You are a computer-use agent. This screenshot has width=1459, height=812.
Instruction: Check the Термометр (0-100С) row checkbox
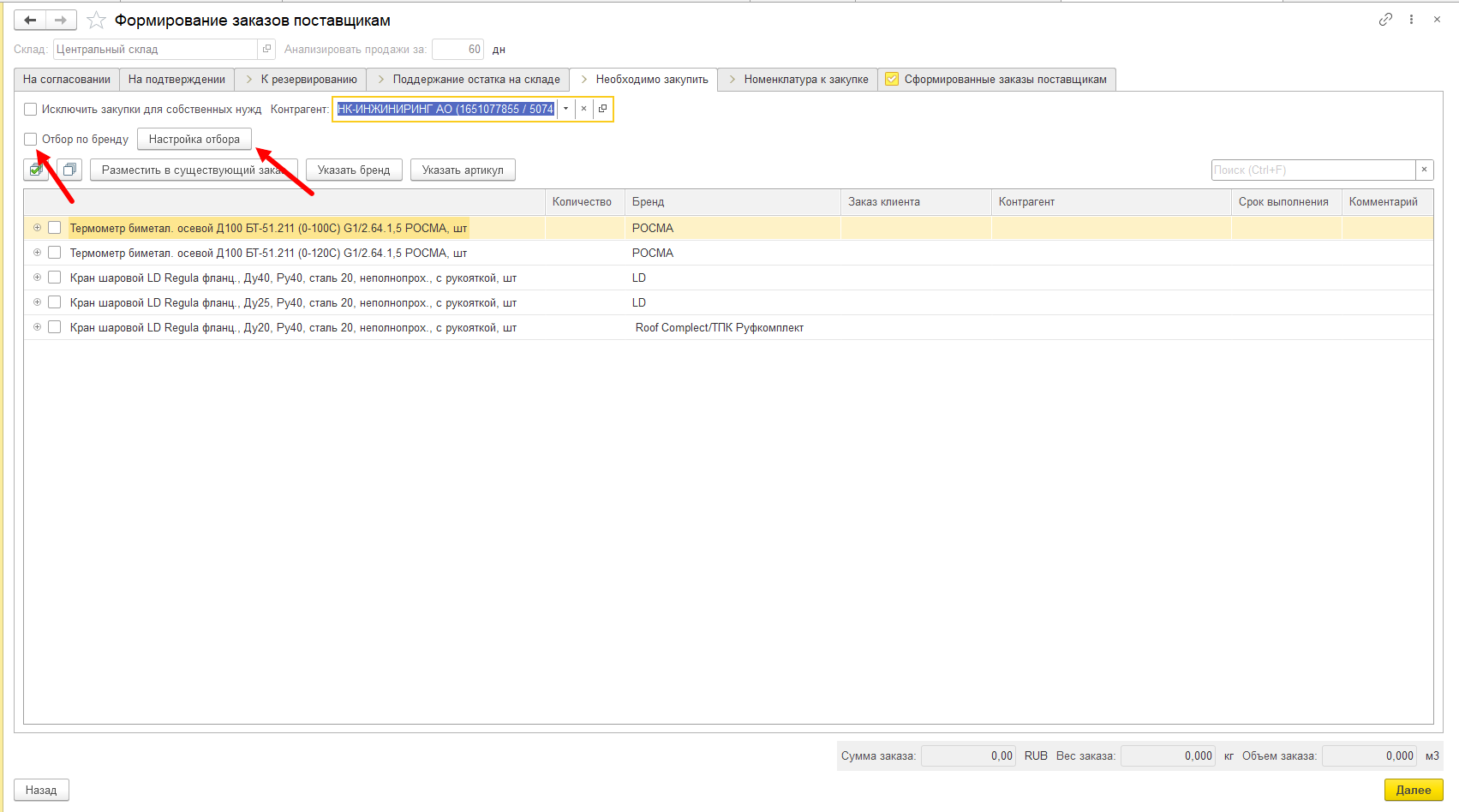coord(55,228)
